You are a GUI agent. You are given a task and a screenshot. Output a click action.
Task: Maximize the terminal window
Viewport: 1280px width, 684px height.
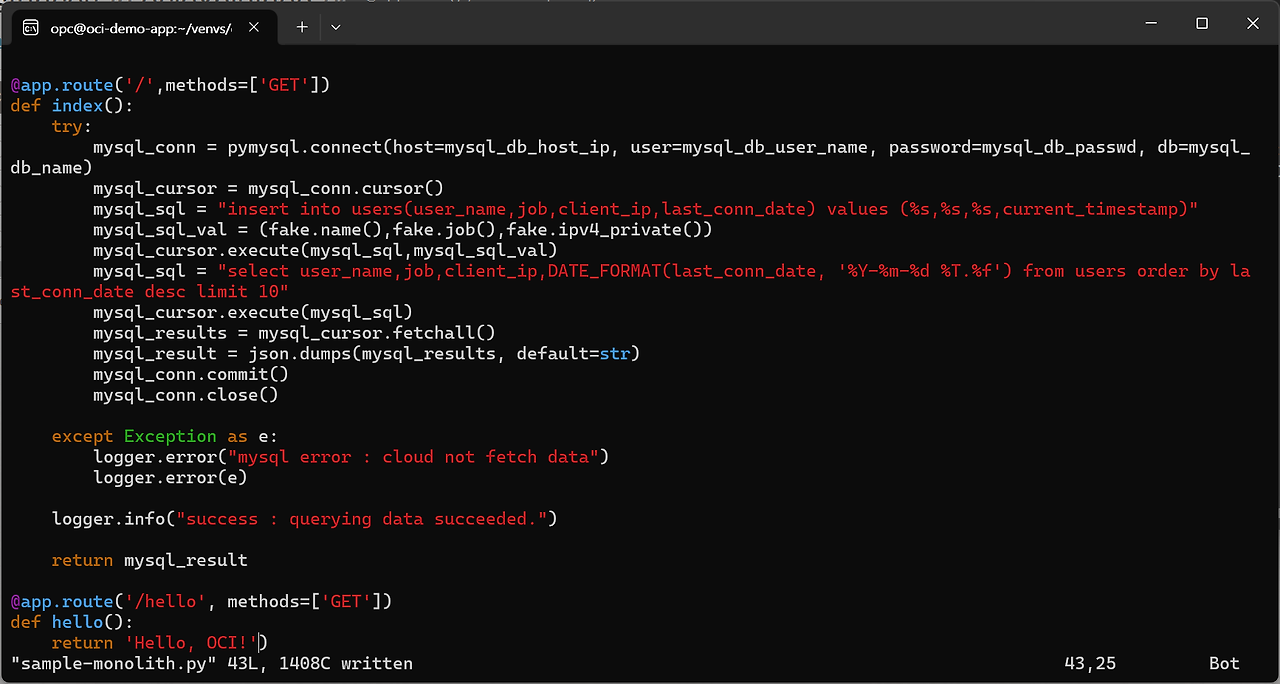1202,24
